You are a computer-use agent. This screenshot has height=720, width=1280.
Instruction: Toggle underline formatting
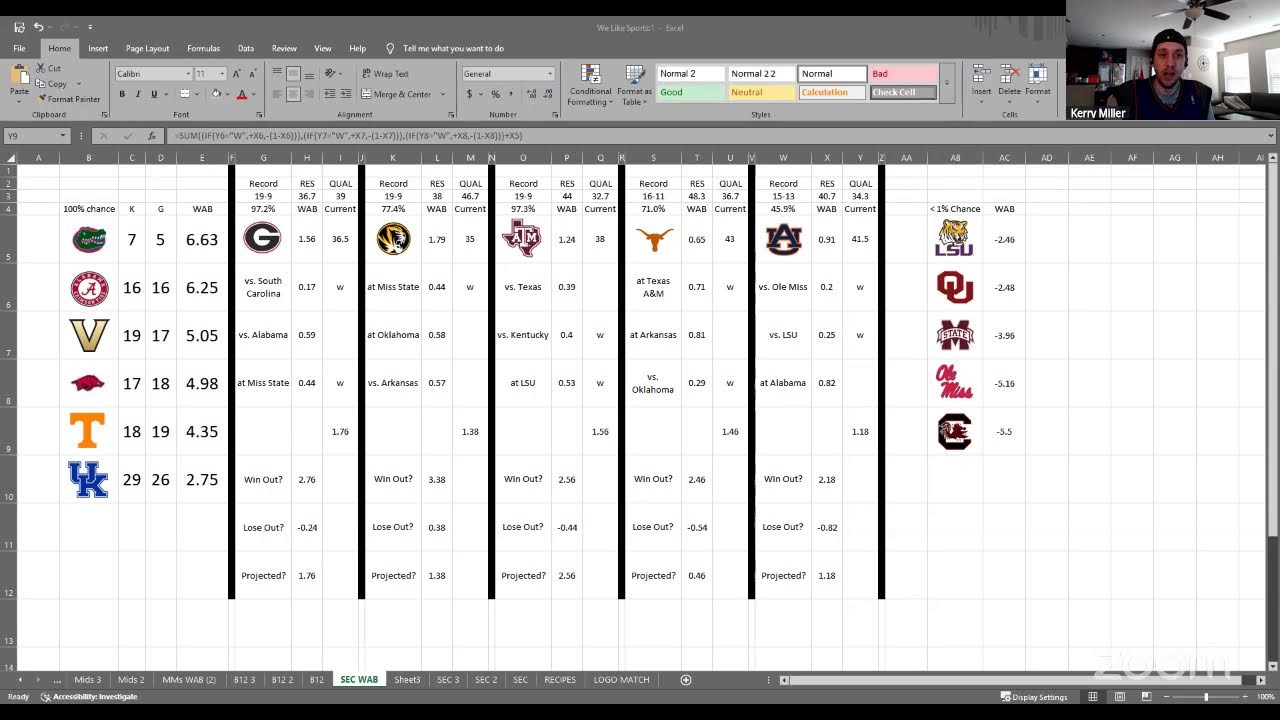coord(154,94)
